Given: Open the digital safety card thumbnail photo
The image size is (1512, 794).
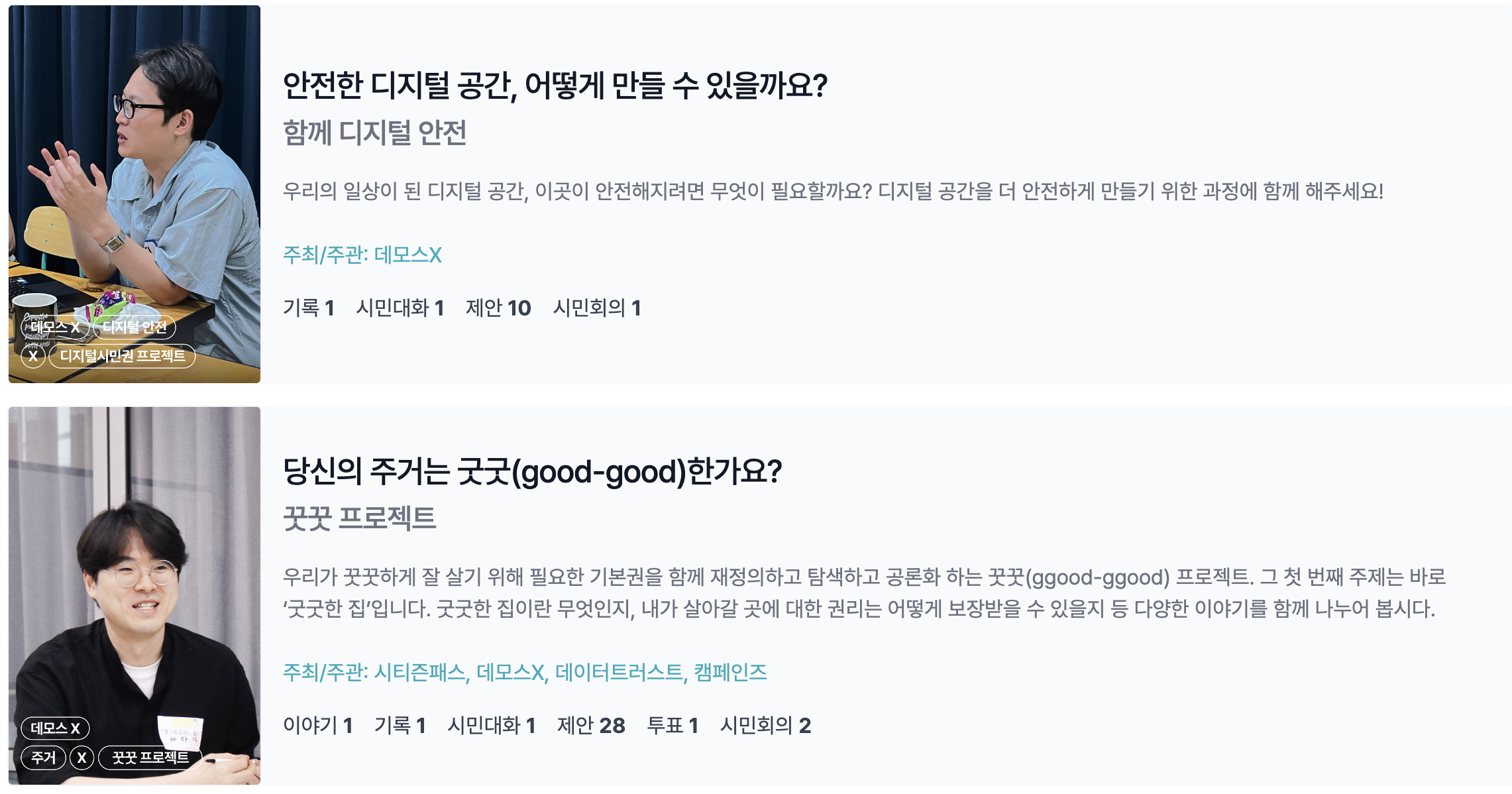Looking at the screenshot, I should coord(135,194).
